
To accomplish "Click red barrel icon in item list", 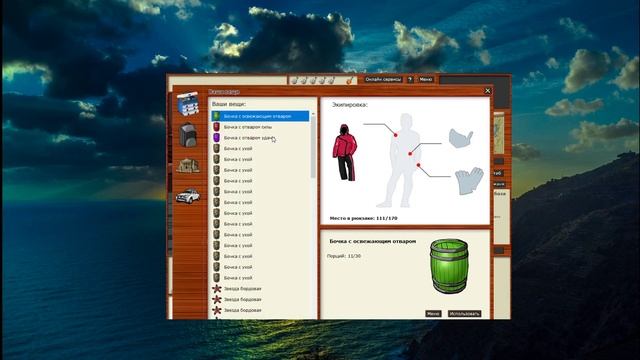I will [x=216, y=127].
